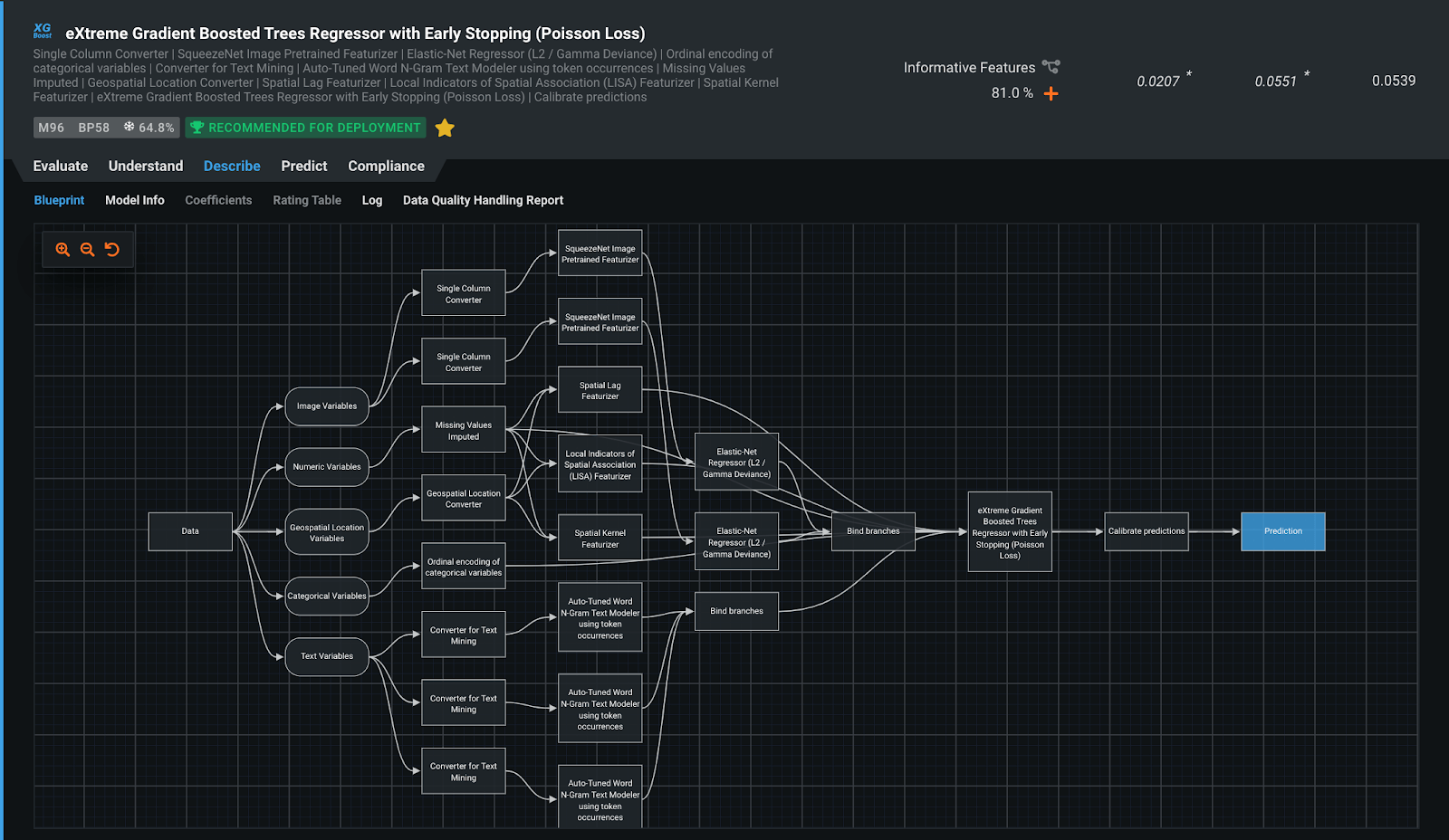Viewport: 1449px width, 840px height.
Task: Reset the blueprint view with undo icon
Action: click(x=112, y=250)
